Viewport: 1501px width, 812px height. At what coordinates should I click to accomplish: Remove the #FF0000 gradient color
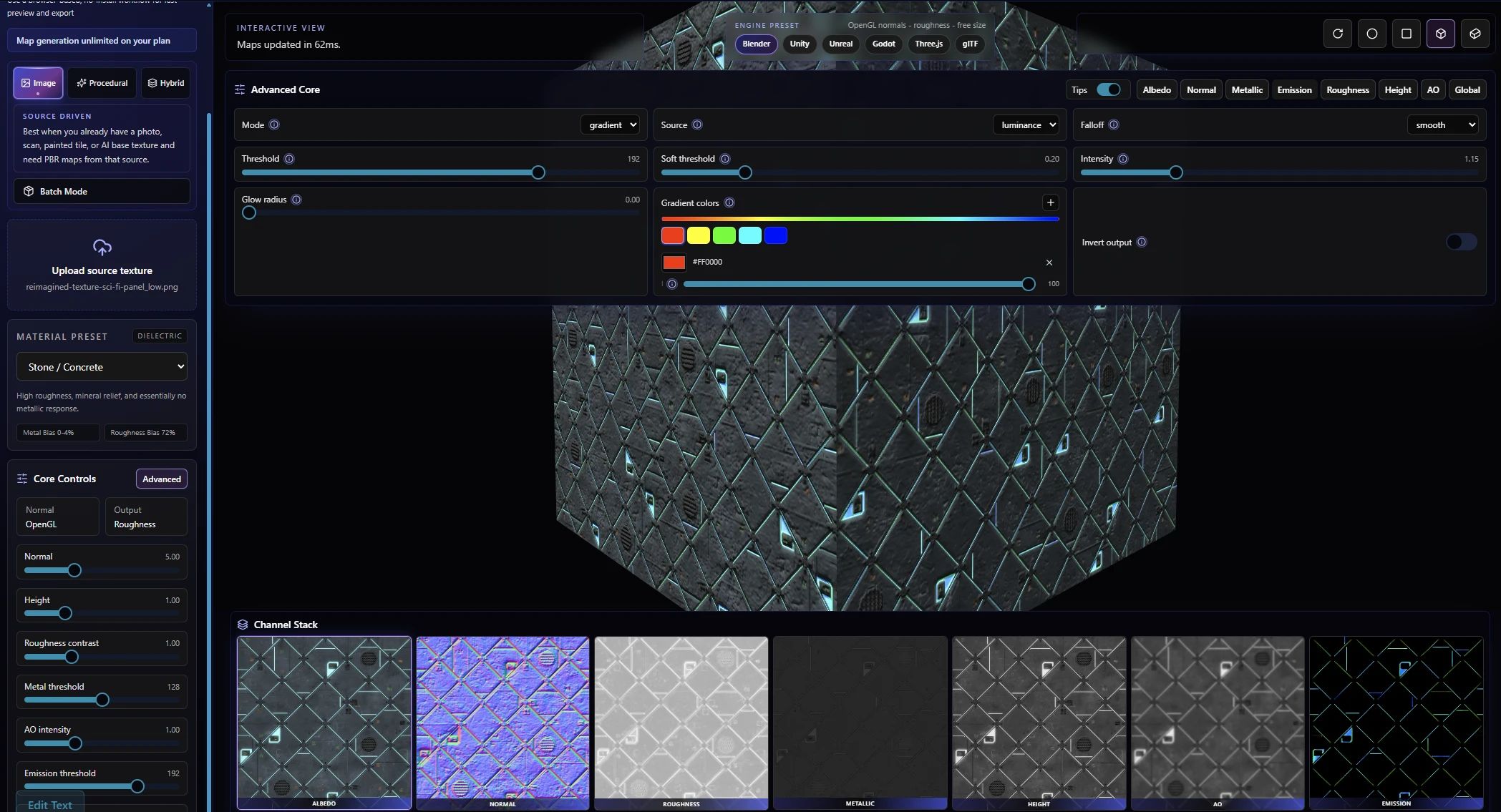(x=1049, y=263)
